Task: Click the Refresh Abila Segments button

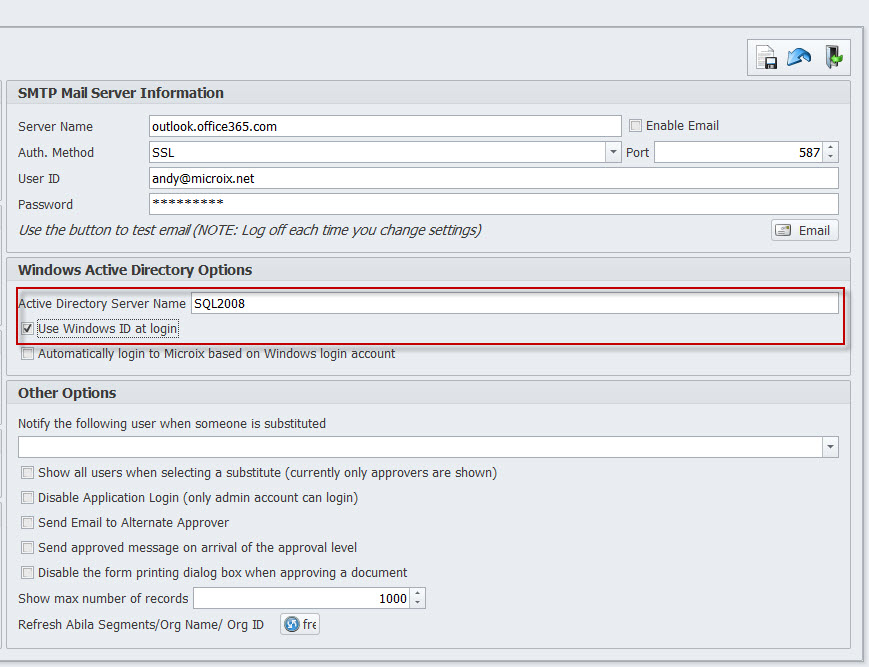Action: 299,625
